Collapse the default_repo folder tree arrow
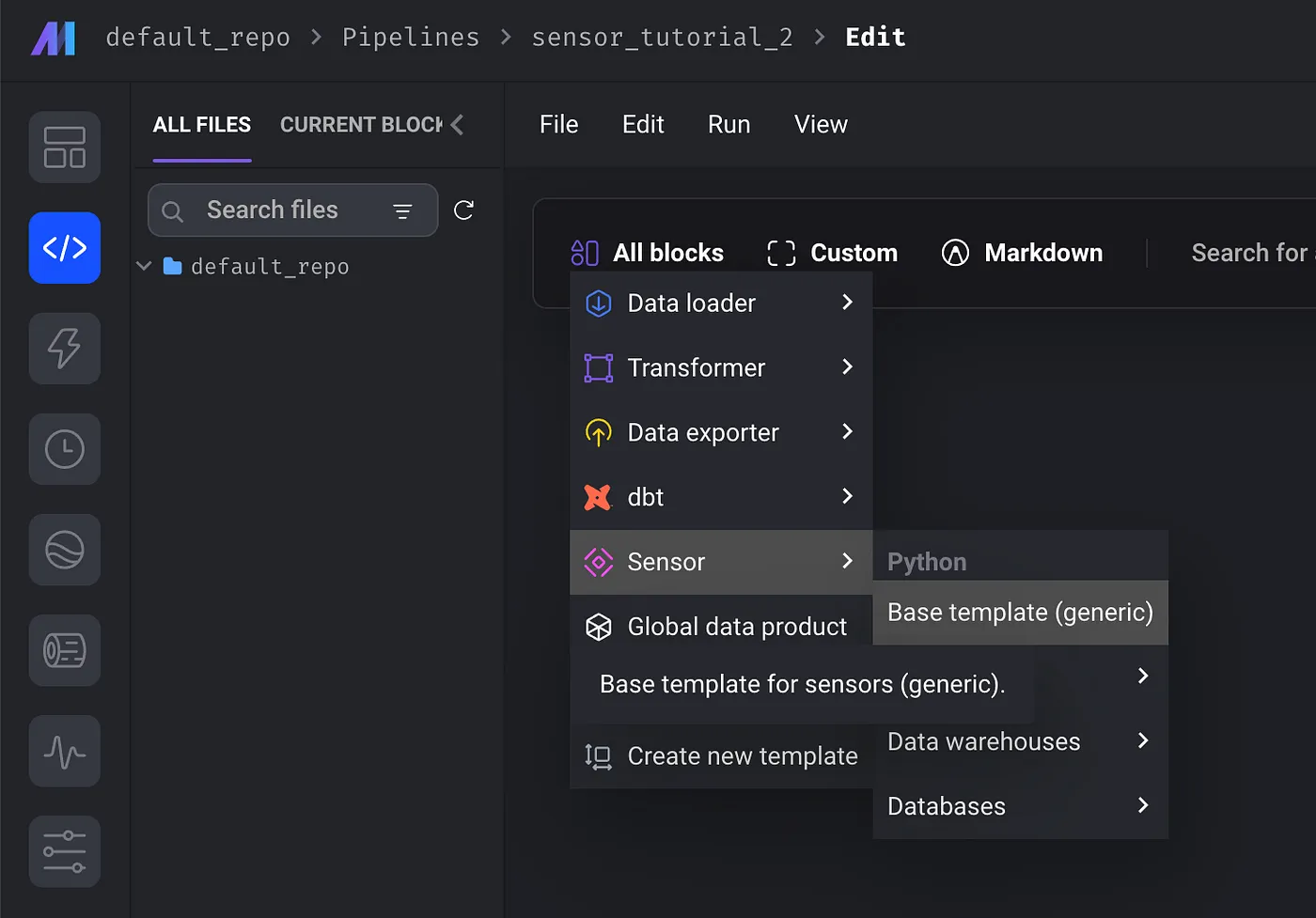 pyautogui.click(x=144, y=267)
